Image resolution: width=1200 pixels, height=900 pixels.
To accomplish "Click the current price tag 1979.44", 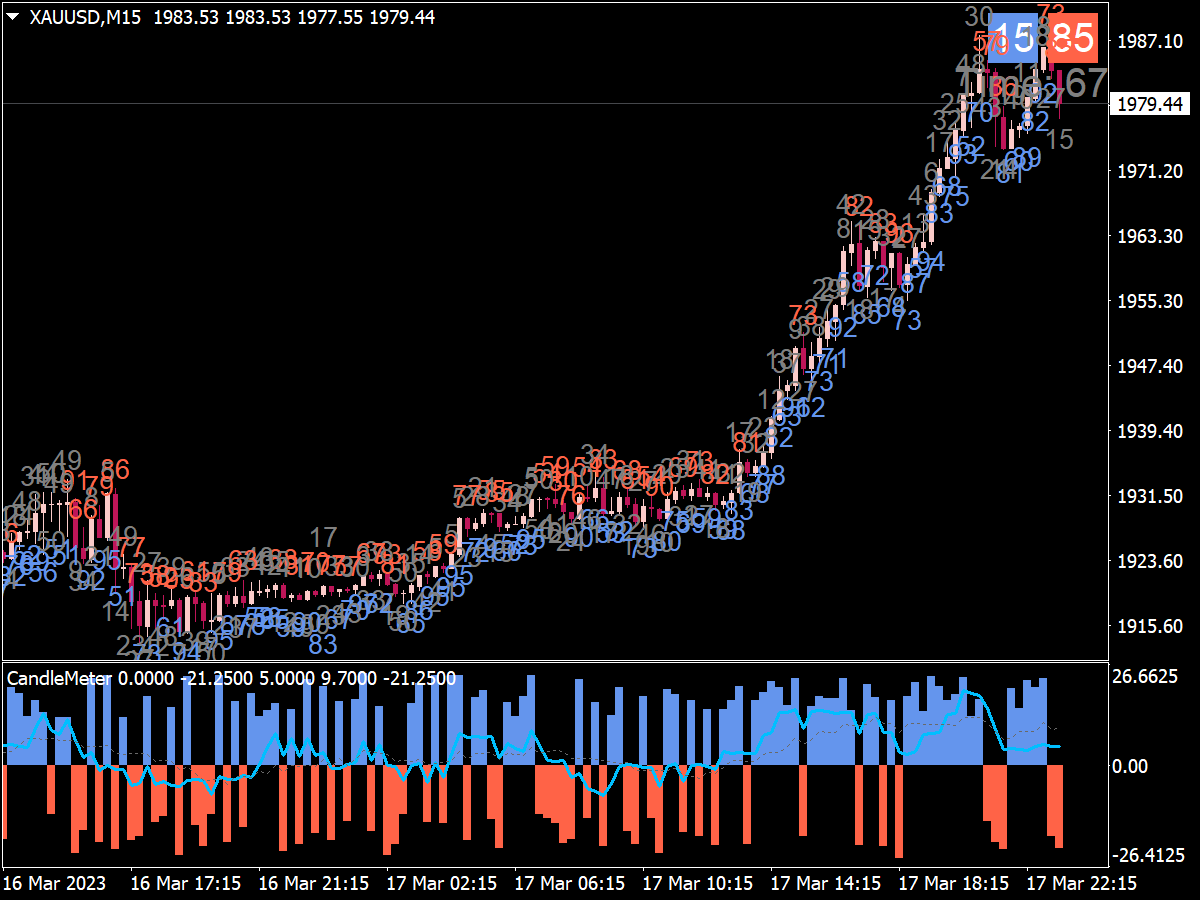I will 1149,104.
